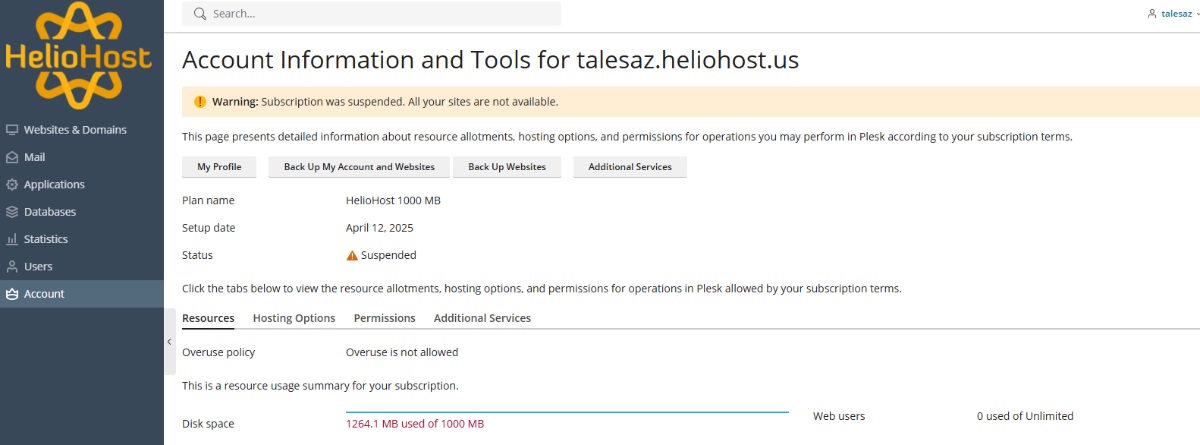Click the Websites & Domains monitor icon

[x=12, y=130]
